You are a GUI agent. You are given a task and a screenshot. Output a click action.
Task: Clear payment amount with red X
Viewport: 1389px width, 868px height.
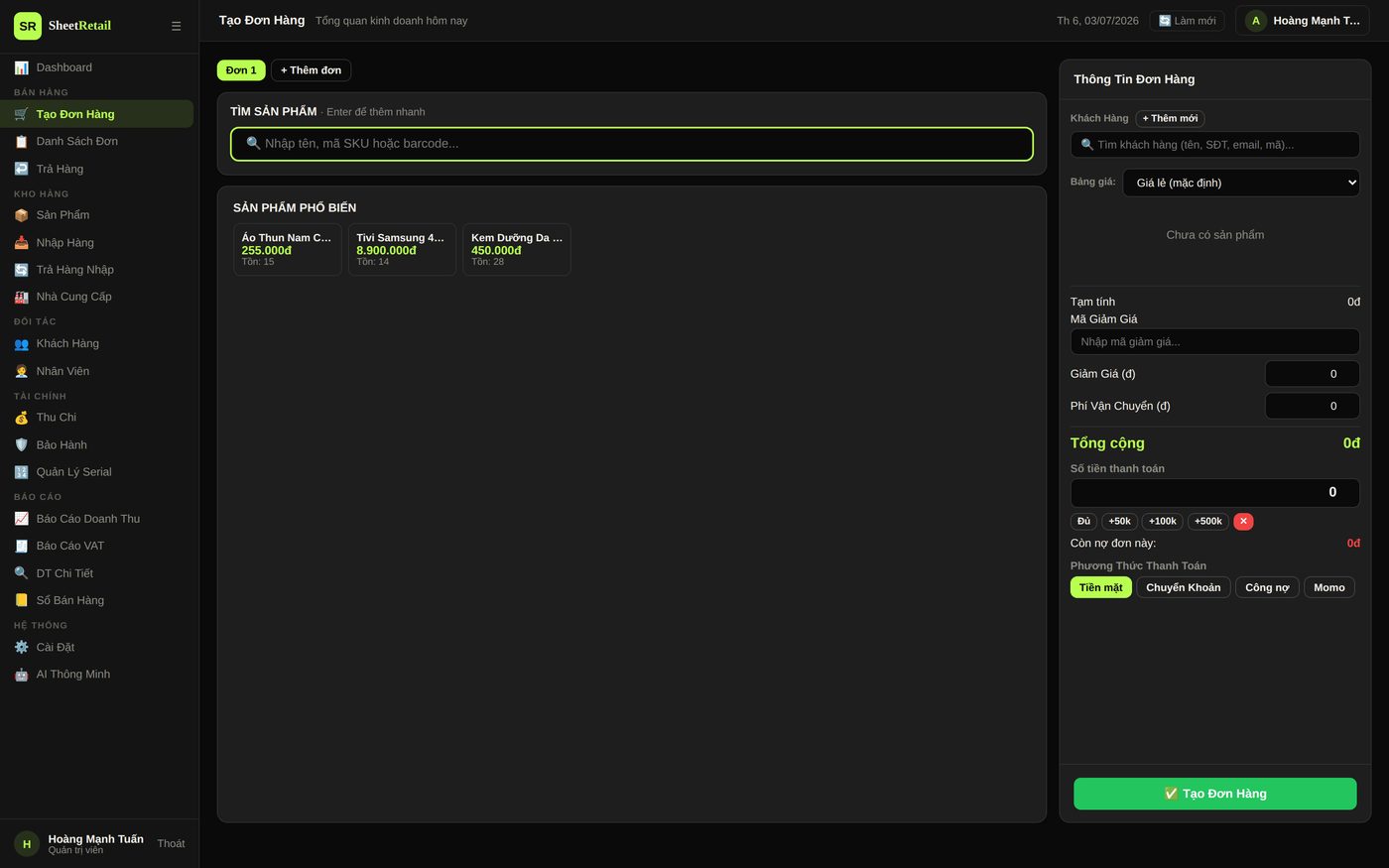tap(1243, 521)
